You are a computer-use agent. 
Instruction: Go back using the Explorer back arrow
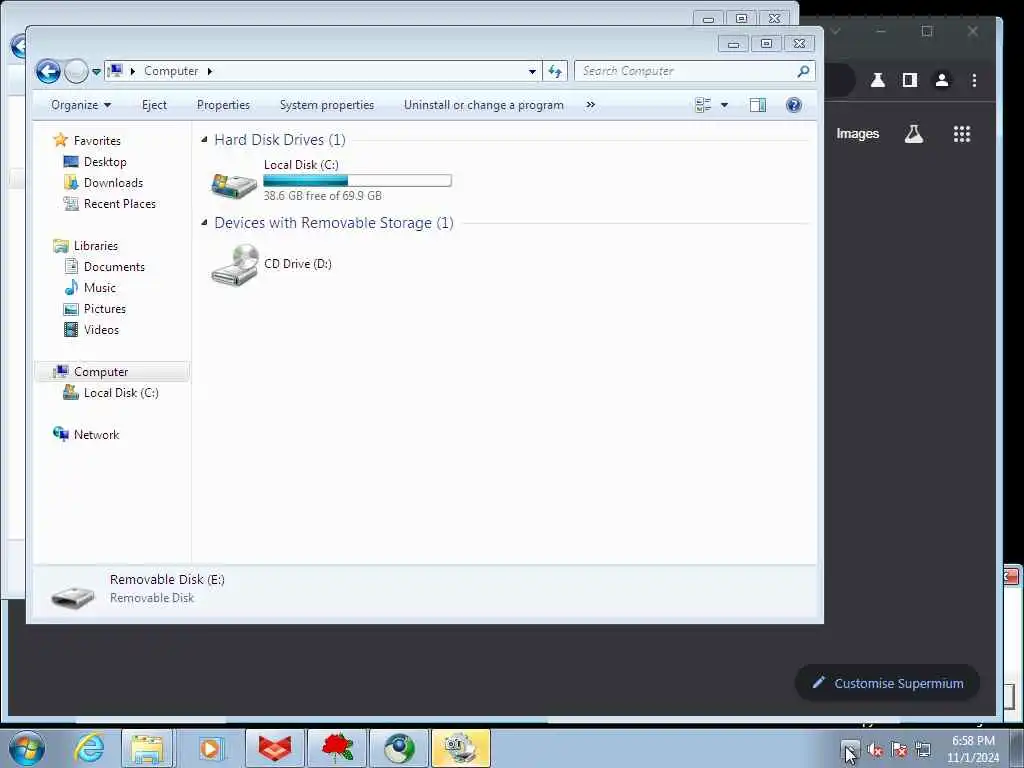(48, 71)
